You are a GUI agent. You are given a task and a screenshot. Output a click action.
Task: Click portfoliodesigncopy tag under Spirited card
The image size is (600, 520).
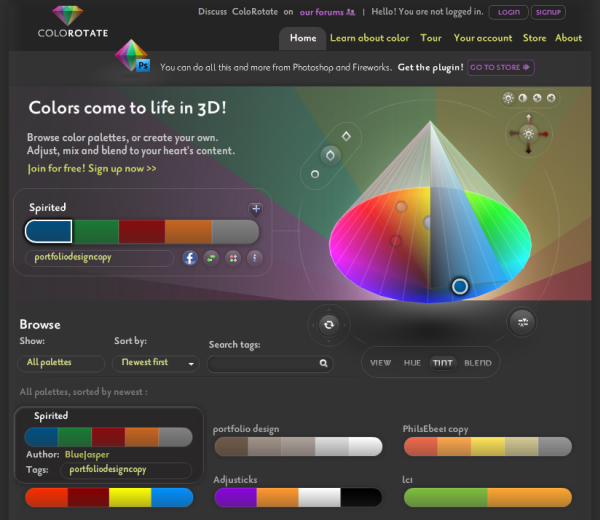(x=126, y=470)
